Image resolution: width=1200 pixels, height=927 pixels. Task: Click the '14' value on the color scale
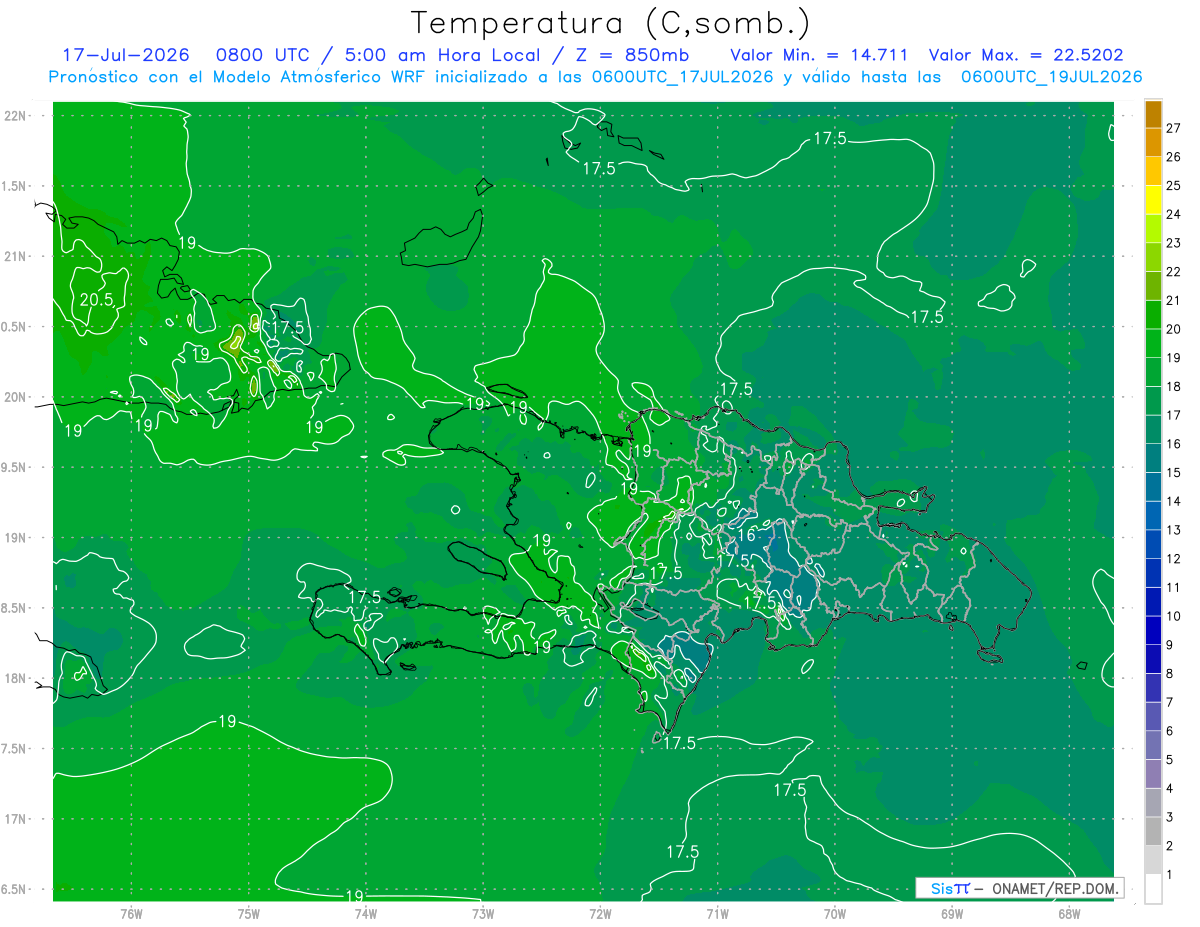coord(1174,501)
